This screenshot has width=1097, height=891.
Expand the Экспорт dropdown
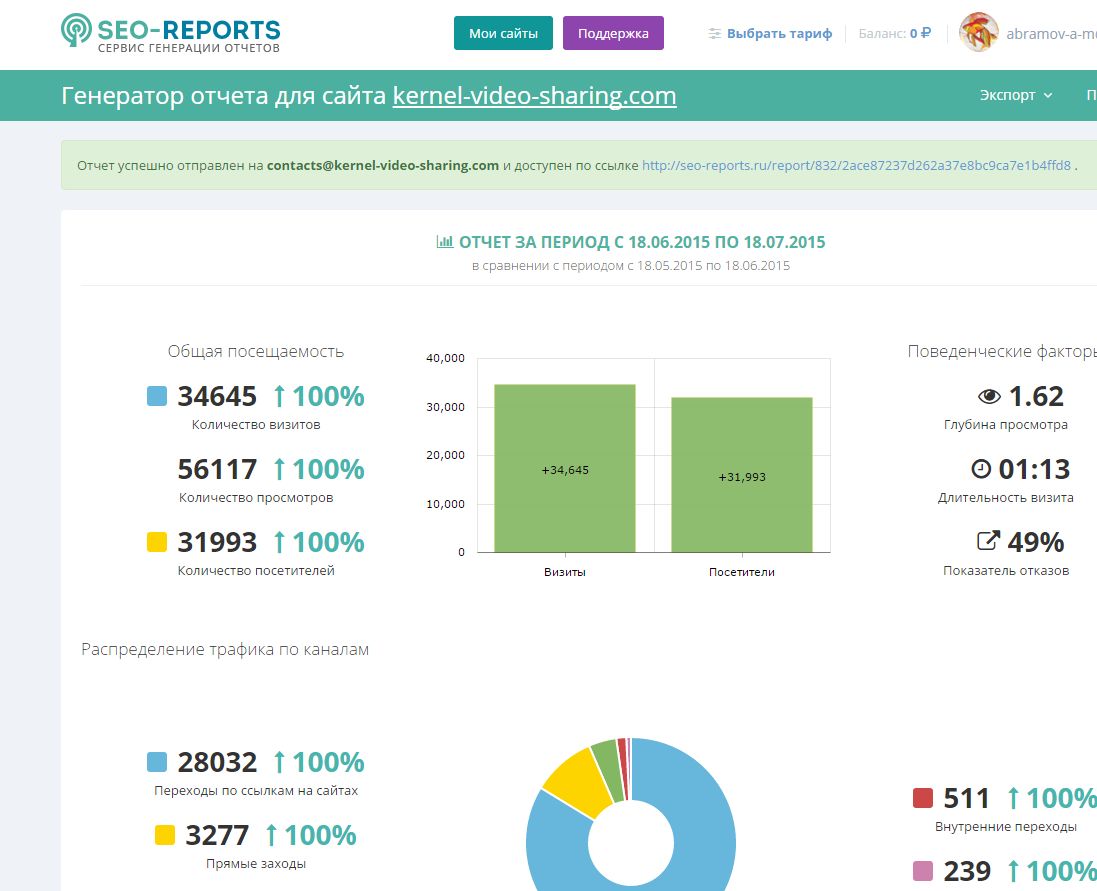point(1016,95)
